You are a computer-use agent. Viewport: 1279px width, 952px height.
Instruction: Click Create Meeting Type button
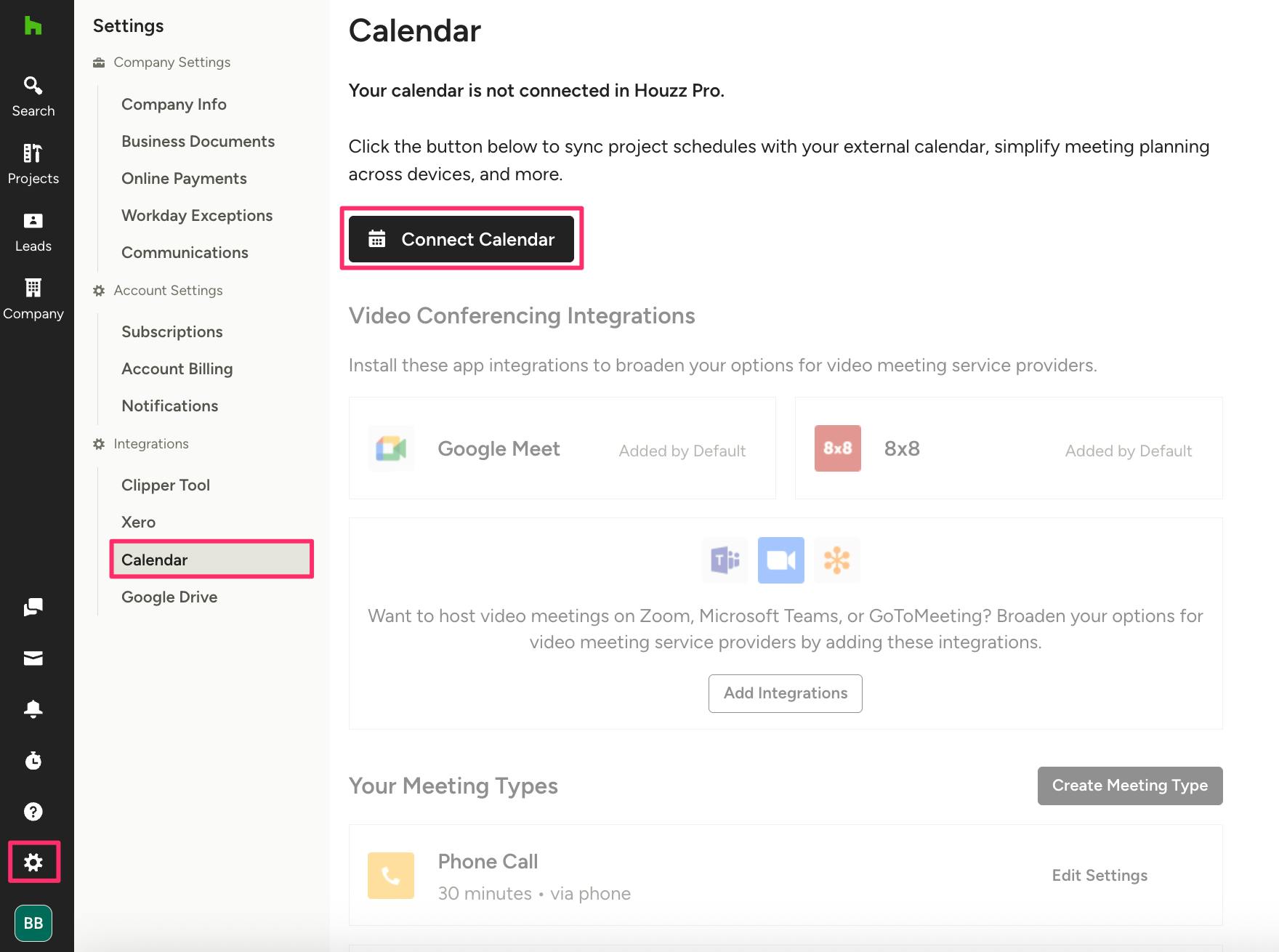point(1129,786)
